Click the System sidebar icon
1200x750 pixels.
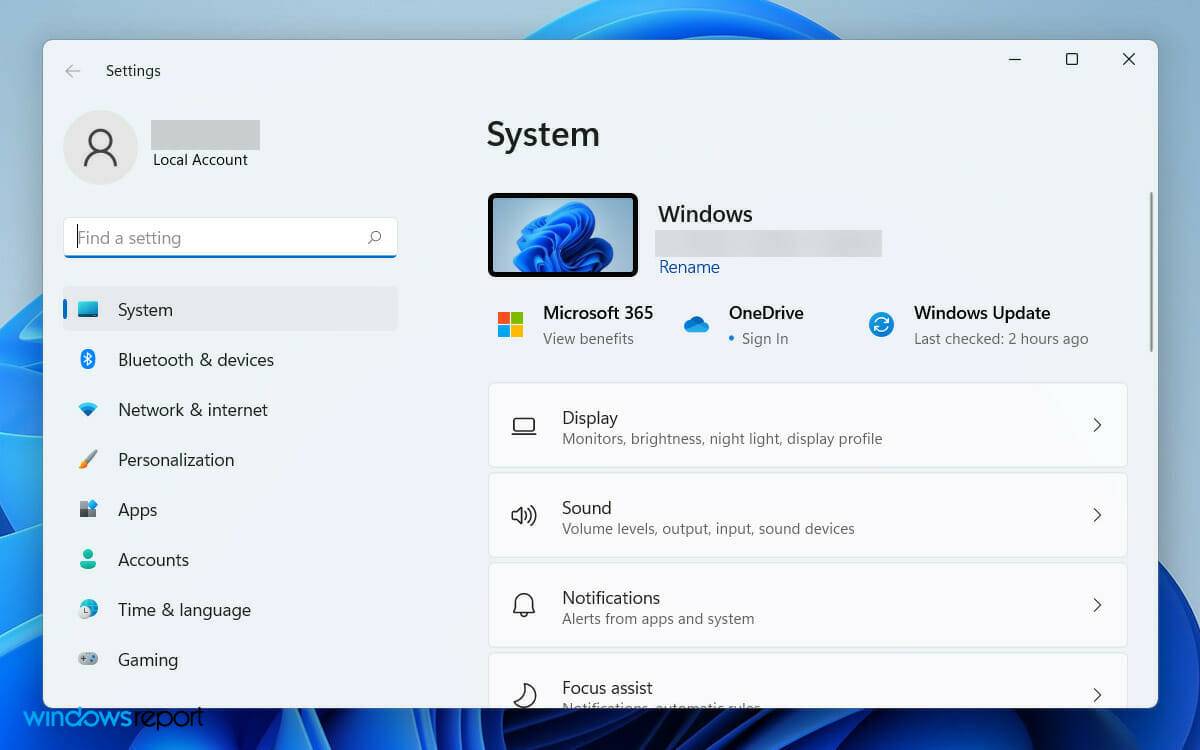[90, 310]
